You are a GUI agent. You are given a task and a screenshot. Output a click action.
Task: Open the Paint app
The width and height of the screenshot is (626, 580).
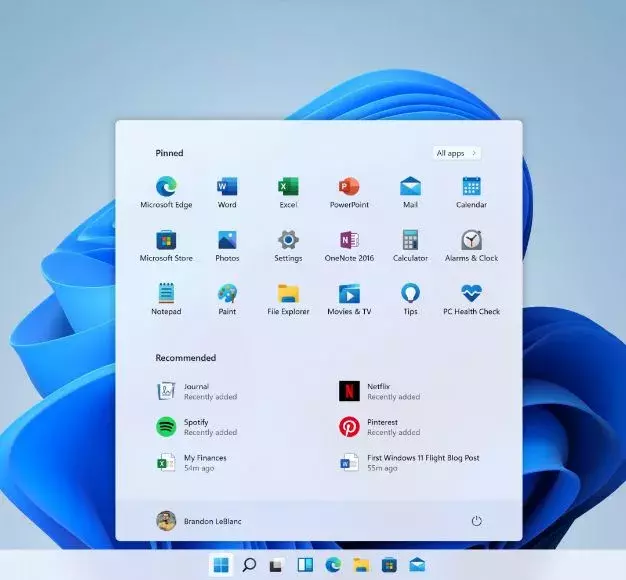click(x=227, y=299)
